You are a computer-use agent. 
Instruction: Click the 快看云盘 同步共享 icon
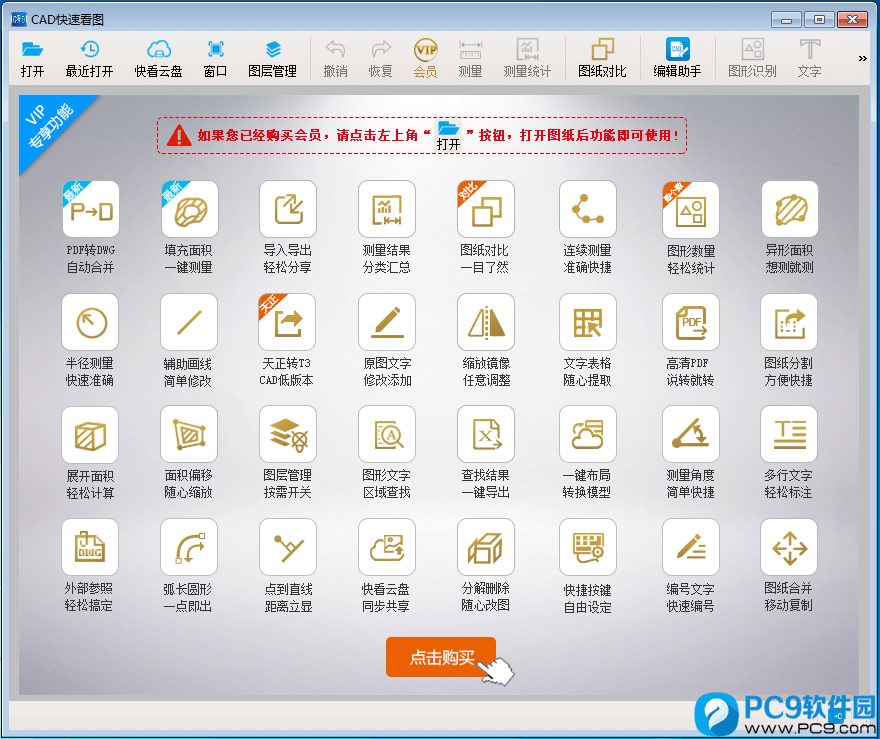387,547
